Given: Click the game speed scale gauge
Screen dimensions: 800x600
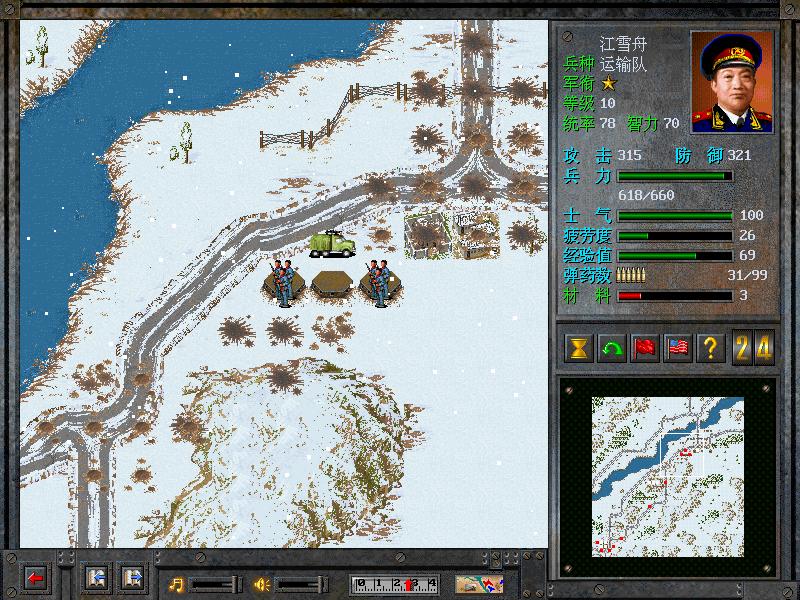Looking at the screenshot, I should [x=394, y=584].
